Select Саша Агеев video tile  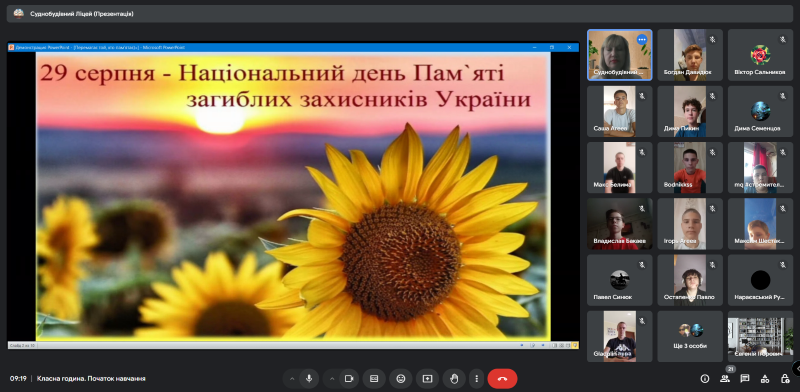[x=619, y=111]
